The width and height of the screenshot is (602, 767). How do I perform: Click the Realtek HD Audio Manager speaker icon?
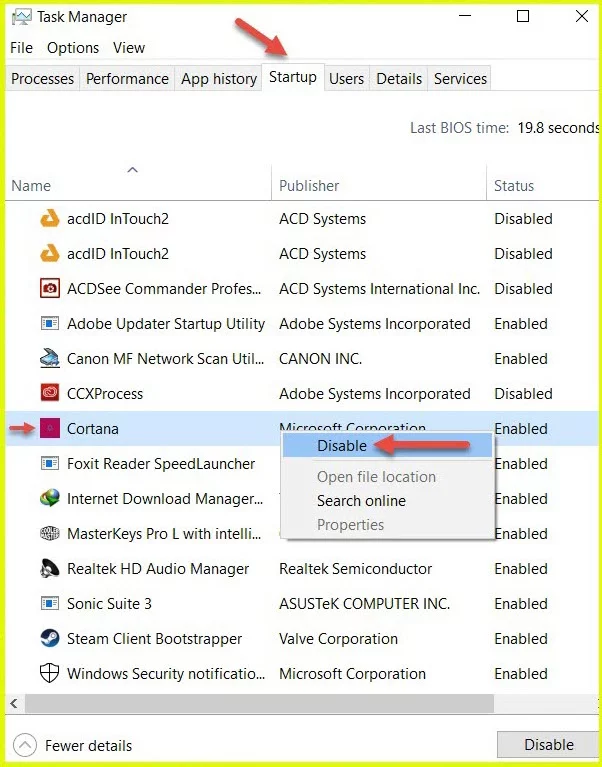tap(49, 568)
